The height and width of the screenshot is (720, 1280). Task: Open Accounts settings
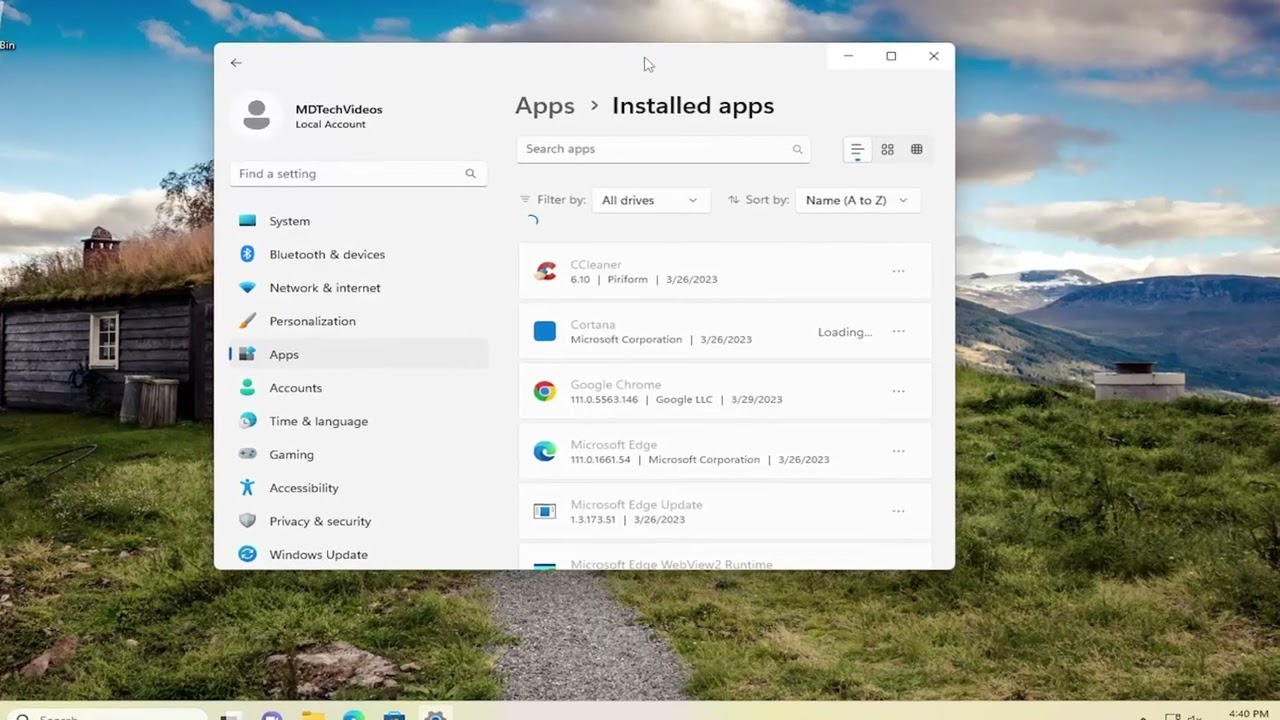pyautogui.click(x=359, y=388)
